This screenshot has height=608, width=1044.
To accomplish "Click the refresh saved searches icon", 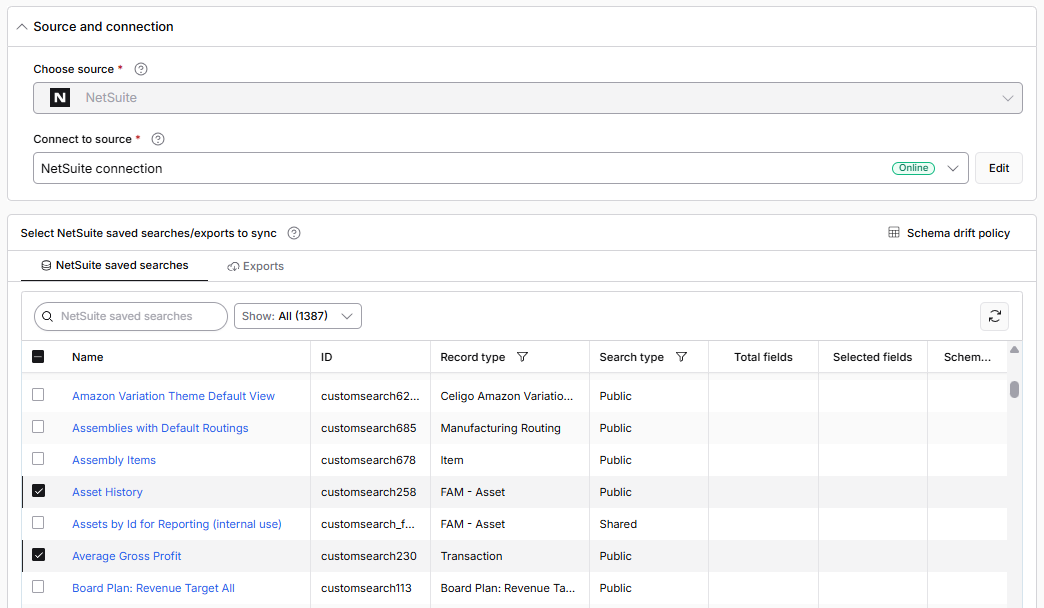I will click(994, 316).
